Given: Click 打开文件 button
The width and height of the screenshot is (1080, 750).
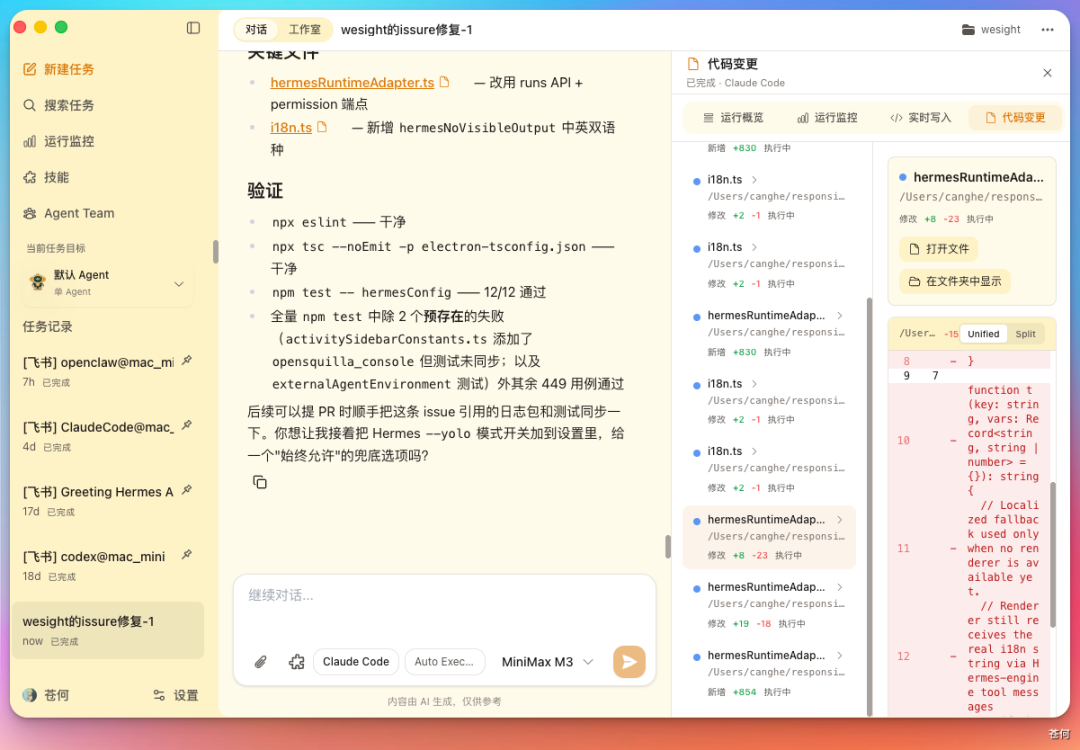Looking at the screenshot, I should [x=939, y=249].
